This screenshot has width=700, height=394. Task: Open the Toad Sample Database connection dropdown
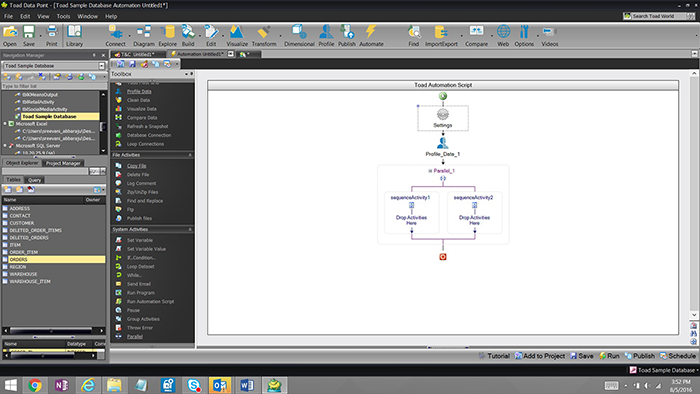[101, 66]
